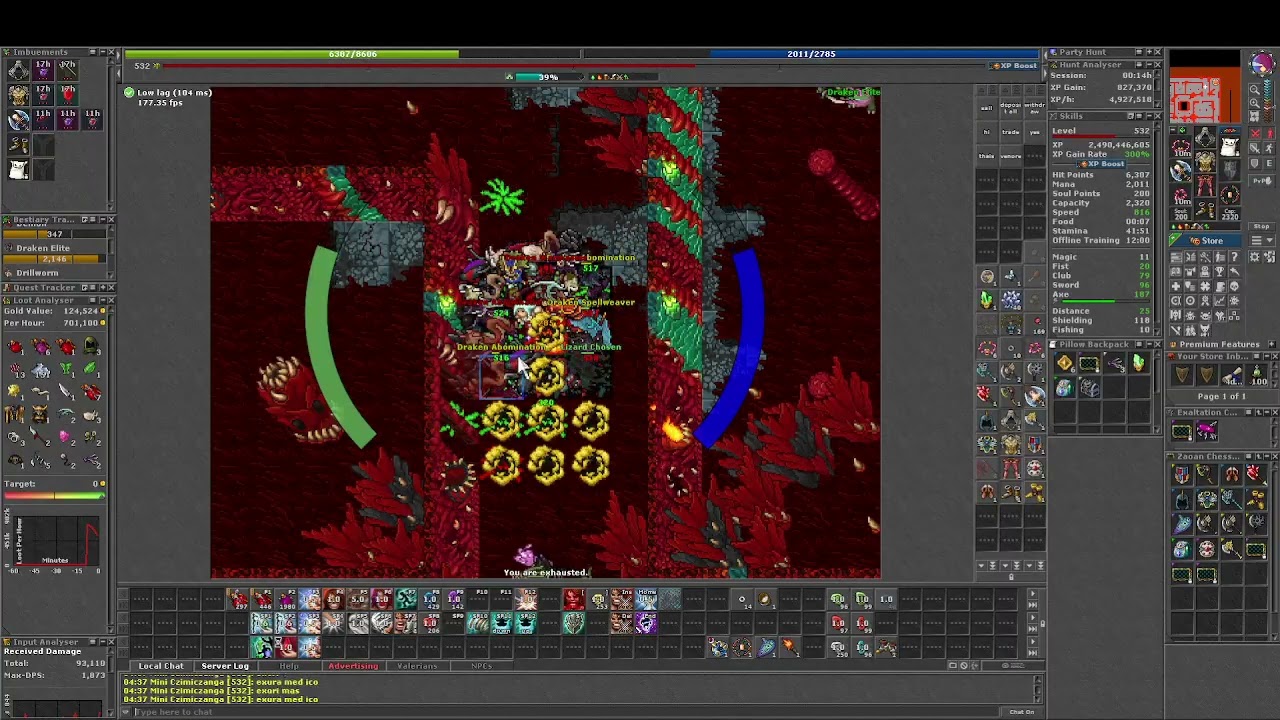Viewport: 1280px width, 720px height.
Task: Click the Gold Value coin icon
Action: click(x=103, y=312)
